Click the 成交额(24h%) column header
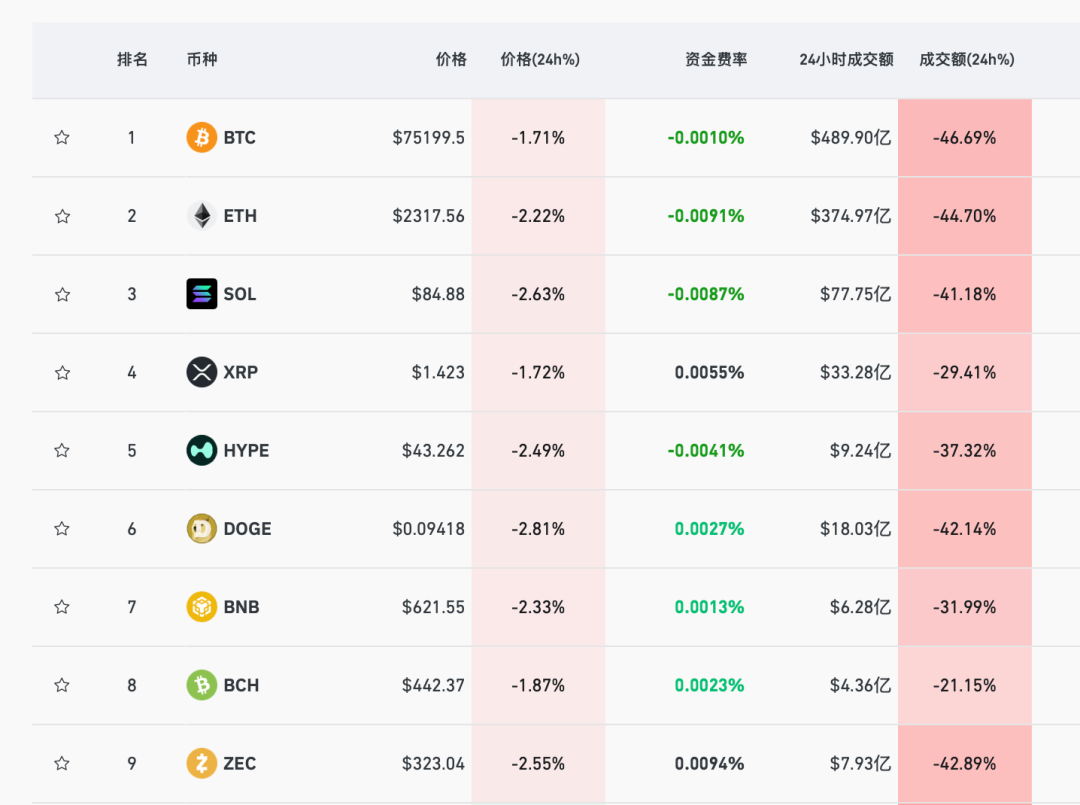Screen dimensions: 1080x805 966,60
